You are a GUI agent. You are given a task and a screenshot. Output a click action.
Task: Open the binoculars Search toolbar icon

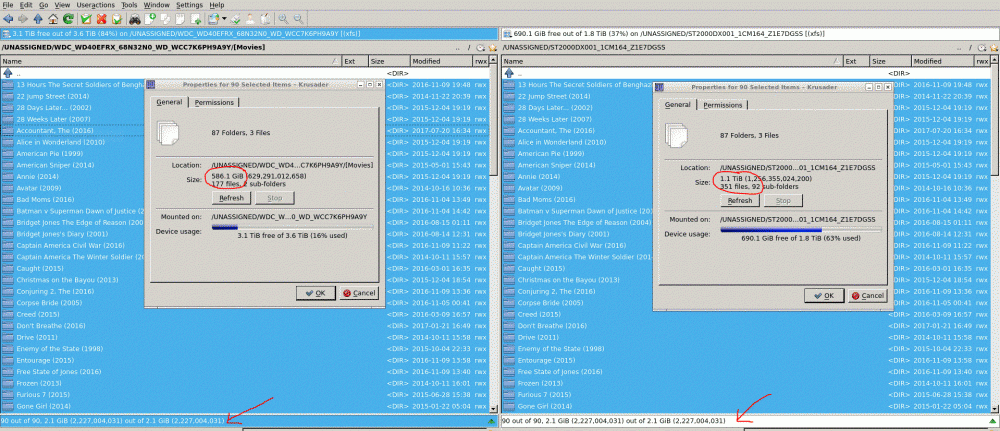click(x=135, y=18)
